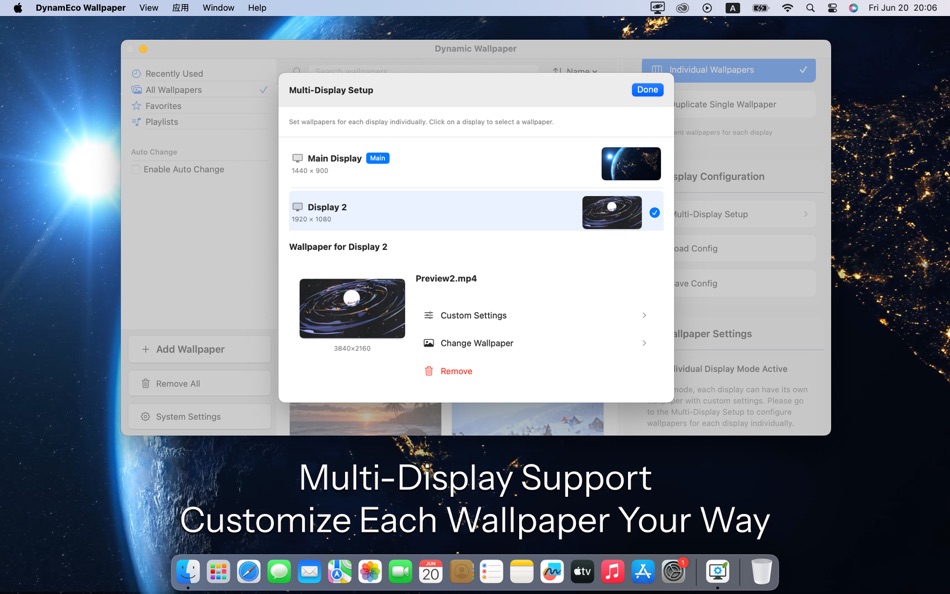Open App Store from the Dock
Image resolution: width=950 pixels, height=594 pixels.
(642, 571)
